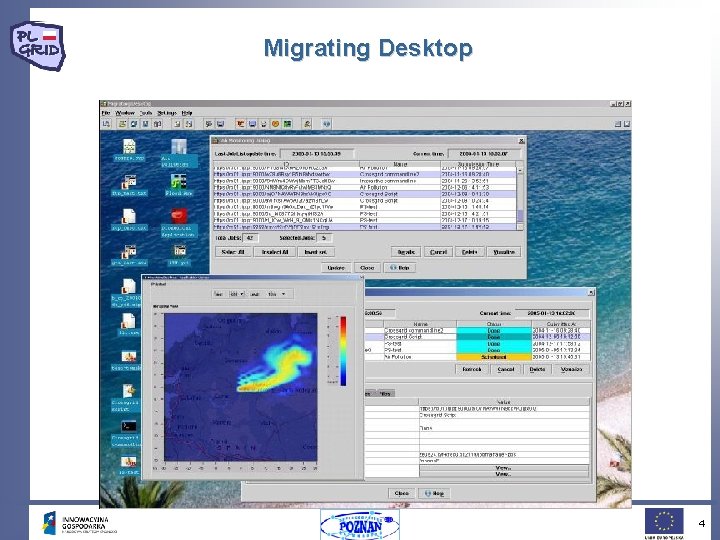Click Help in Job Monitoring dialog

[x=399, y=268]
